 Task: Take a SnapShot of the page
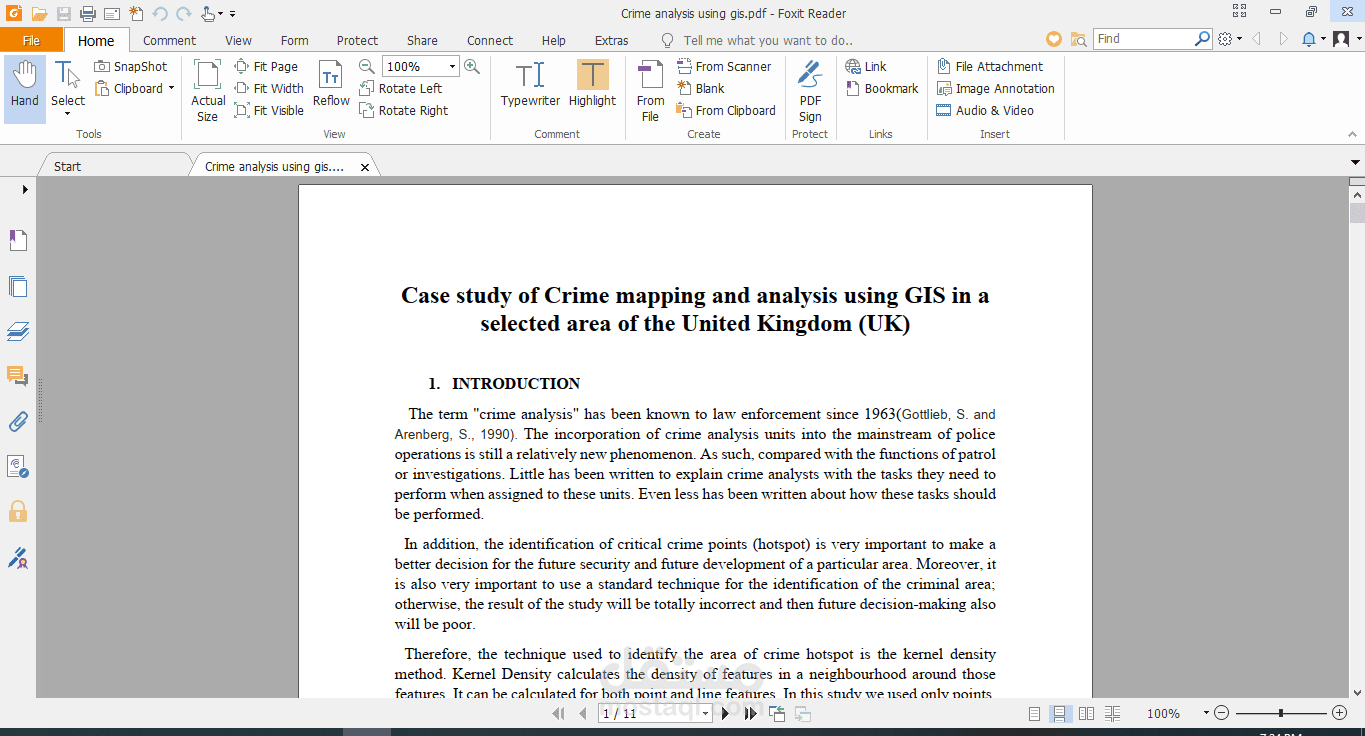point(132,67)
